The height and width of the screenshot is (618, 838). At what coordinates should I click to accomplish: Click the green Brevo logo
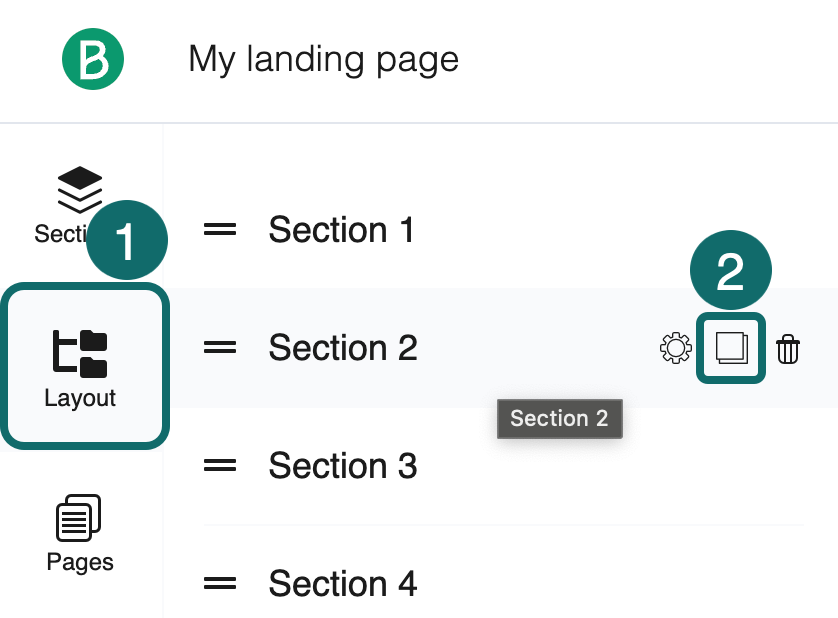point(92,59)
